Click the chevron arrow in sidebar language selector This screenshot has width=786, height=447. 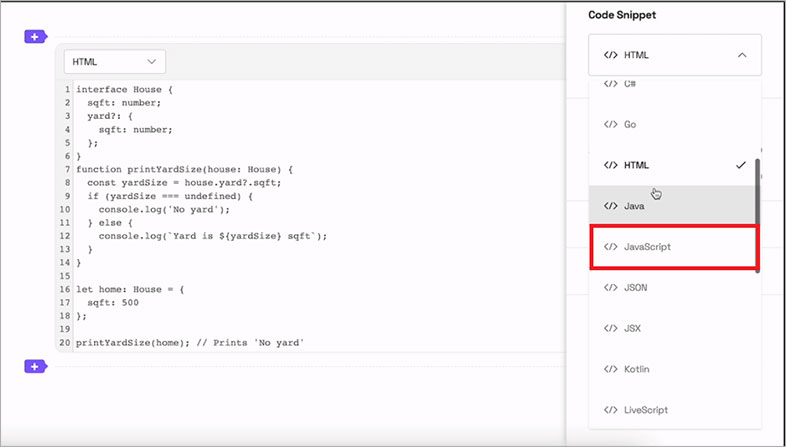click(x=741, y=55)
